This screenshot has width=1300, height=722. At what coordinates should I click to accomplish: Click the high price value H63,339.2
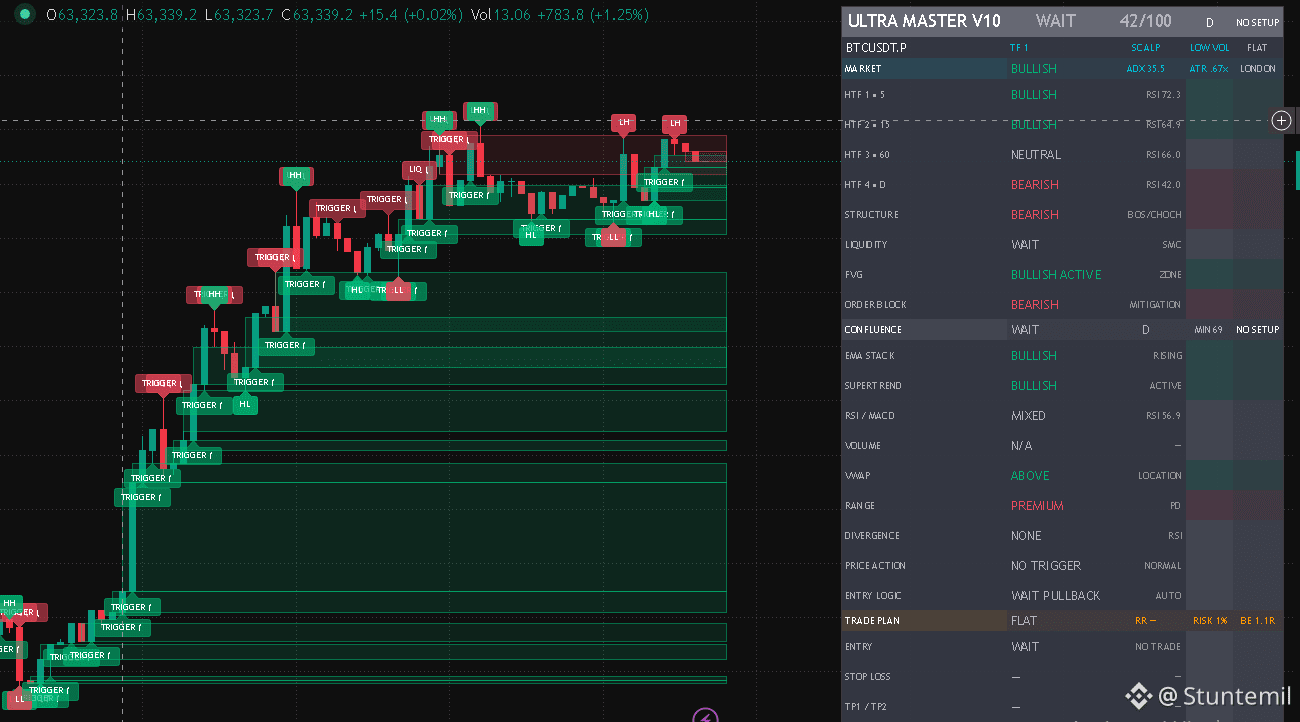pyautogui.click(x=162, y=15)
